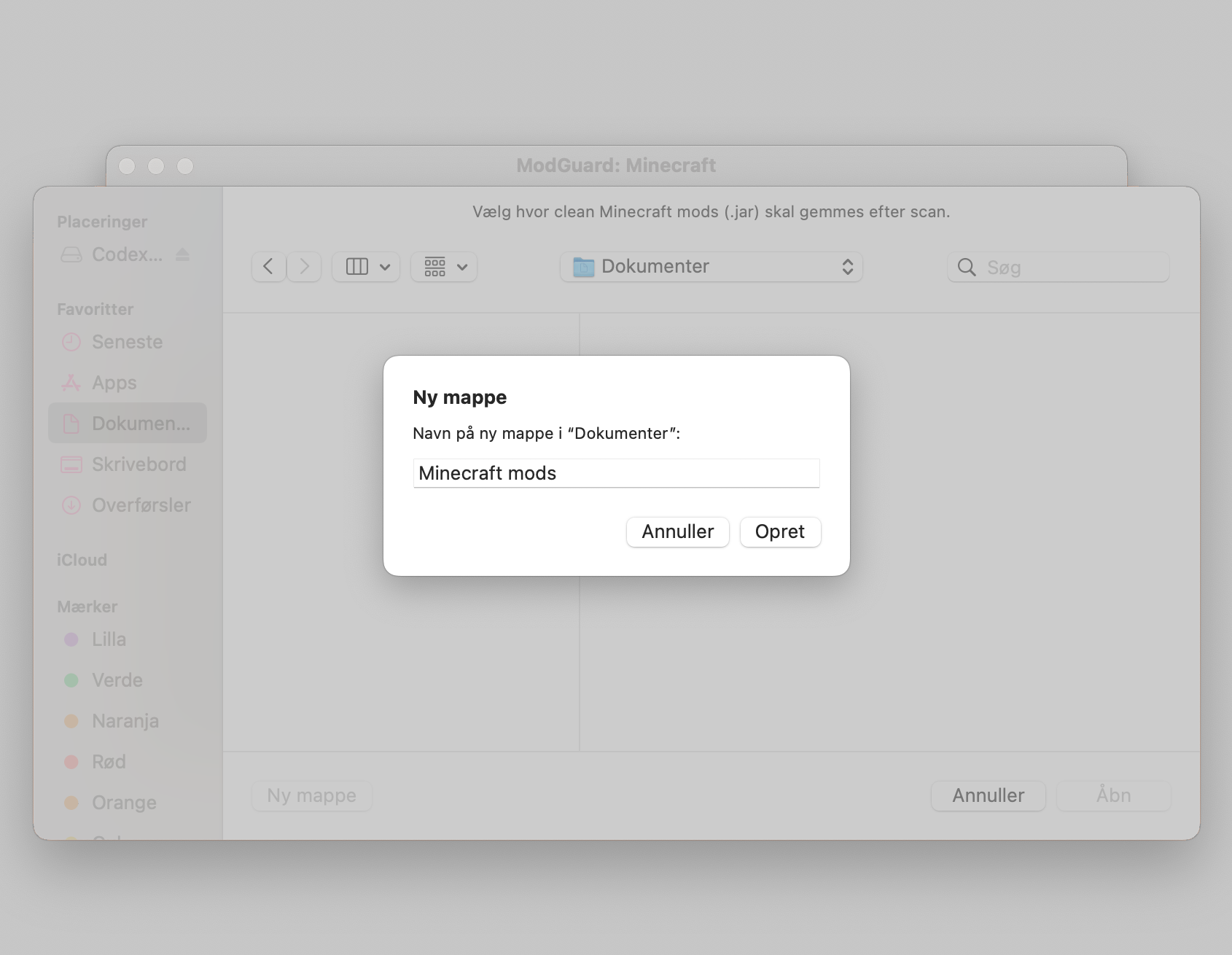Screen dimensions: 1232x955
Task: Click the Favoritter sidebar header
Action: tap(95, 309)
